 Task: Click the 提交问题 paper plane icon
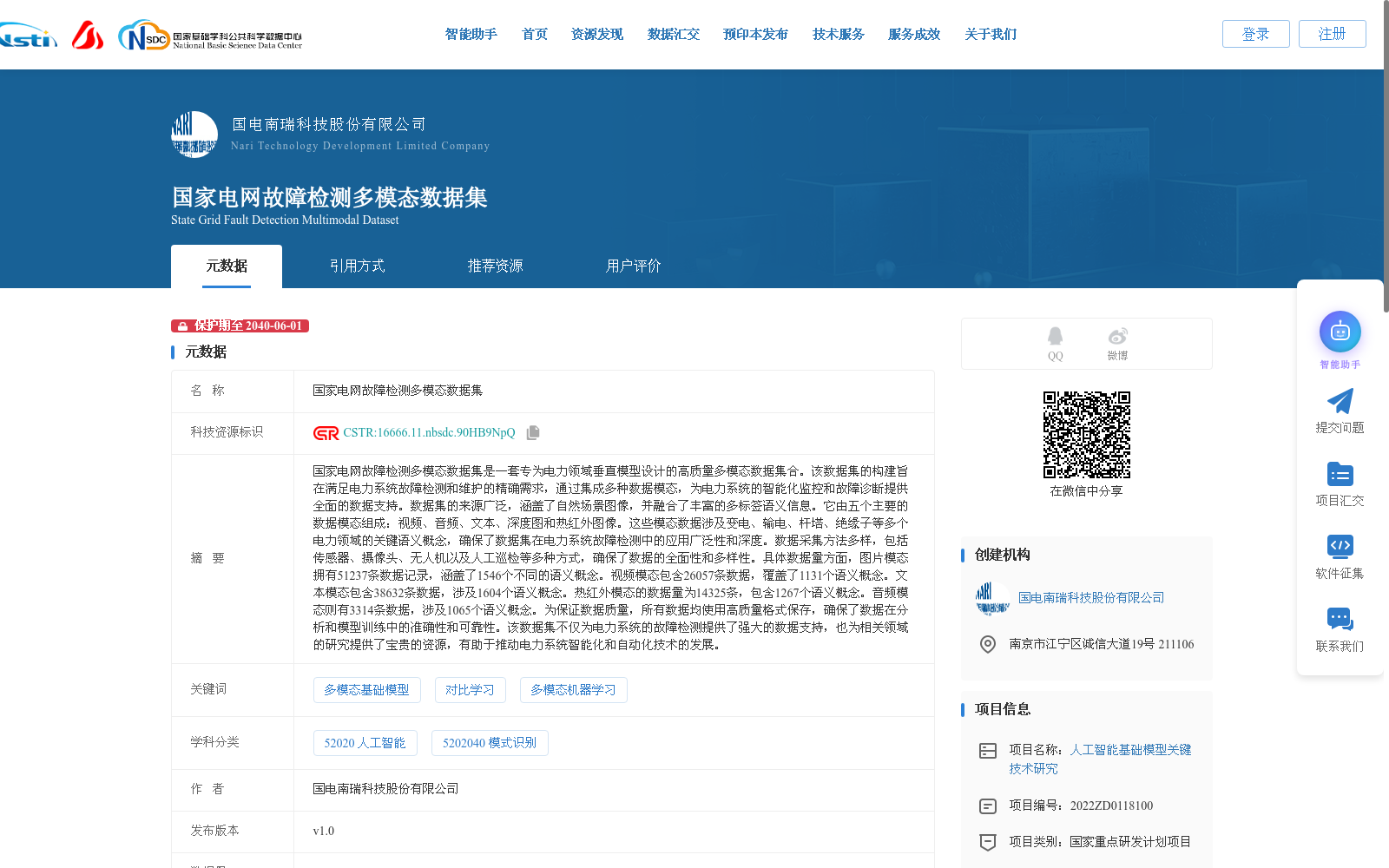[x=1340, y=401]
